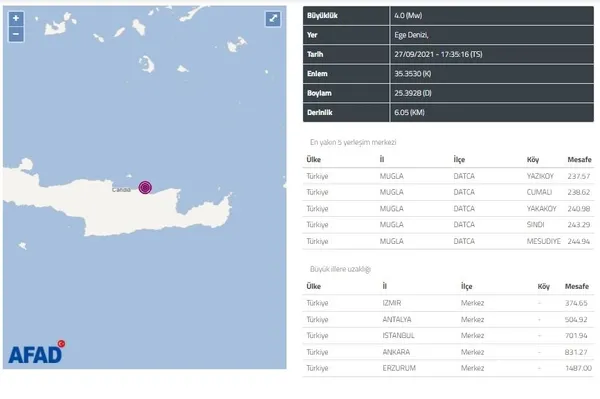600x399 pixels.
Task: Click the Tarih row label
Action: [x=315, y=54]
